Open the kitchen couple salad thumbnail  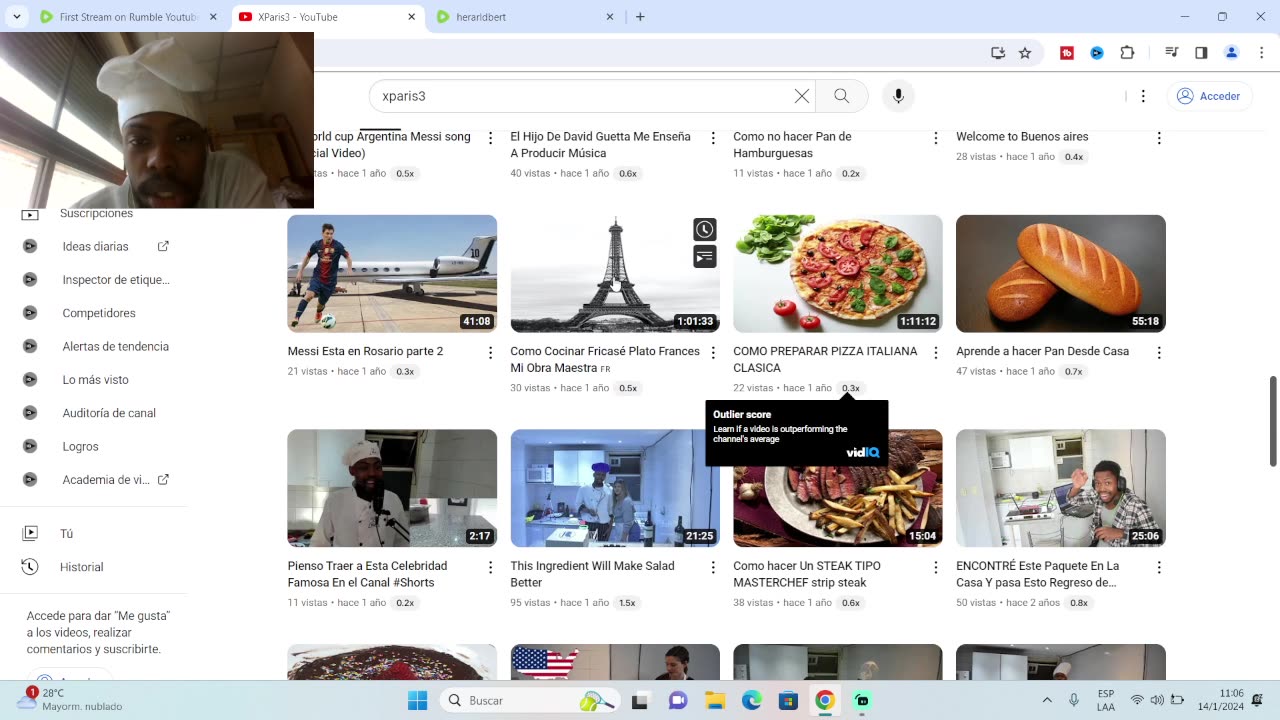coord(615,488)
